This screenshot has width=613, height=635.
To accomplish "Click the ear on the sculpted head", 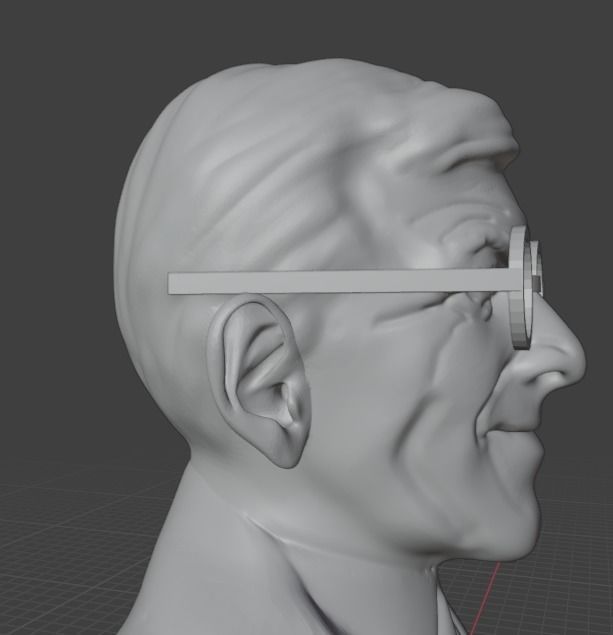I will pyautogui.click(x=258, y=380).
